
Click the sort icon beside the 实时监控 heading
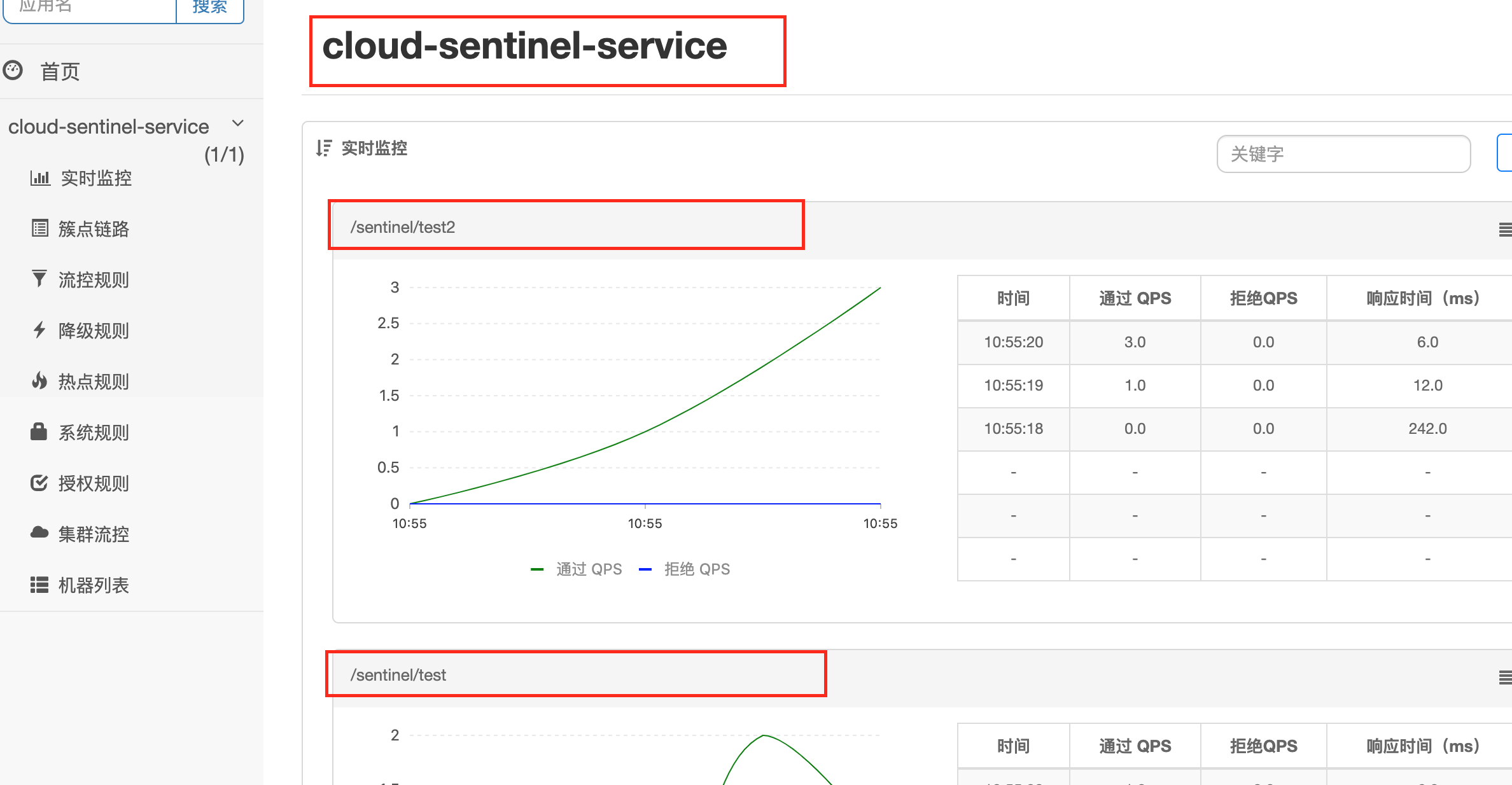[x=324, y=148]
